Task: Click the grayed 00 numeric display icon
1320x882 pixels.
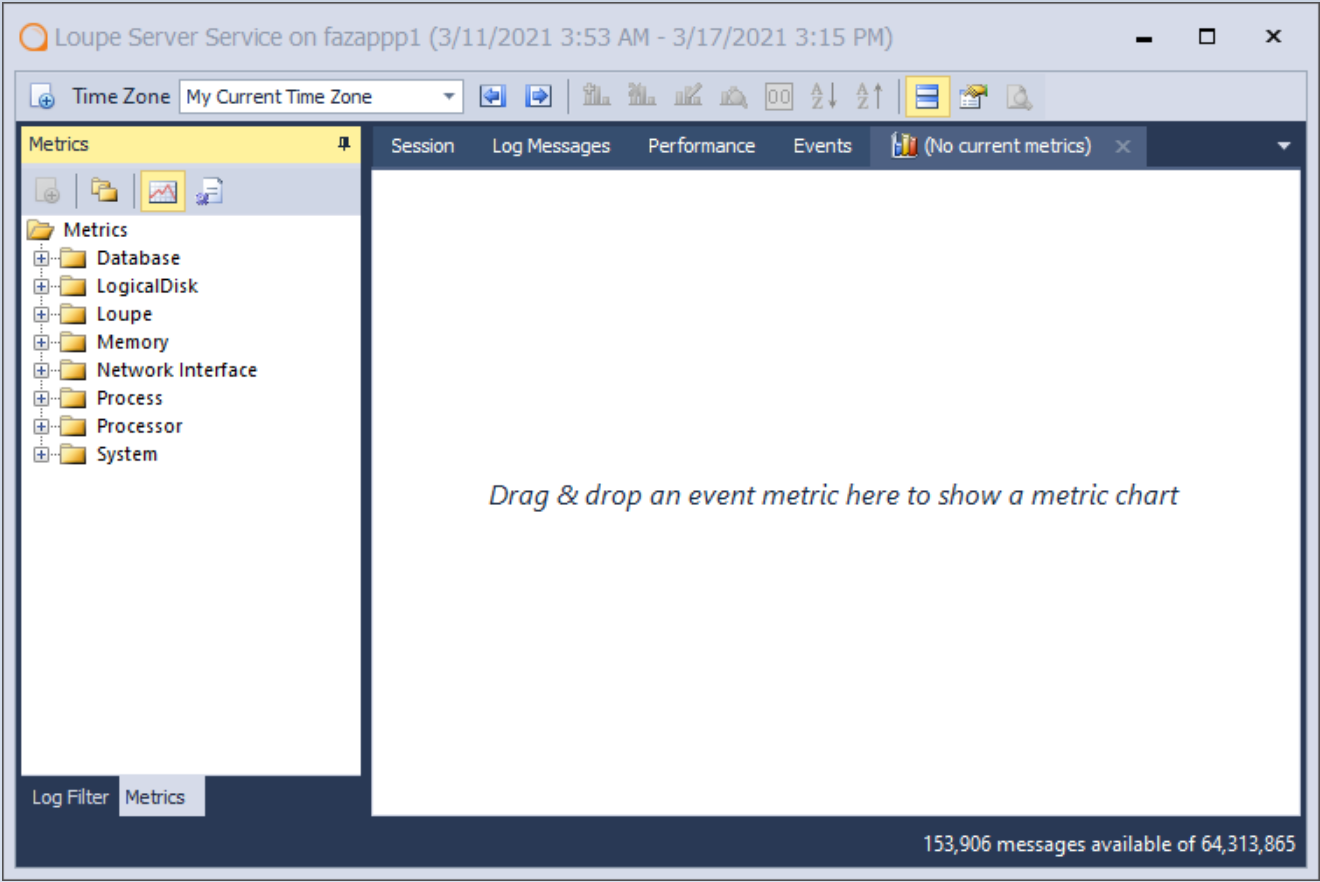Action: [779, 97]
